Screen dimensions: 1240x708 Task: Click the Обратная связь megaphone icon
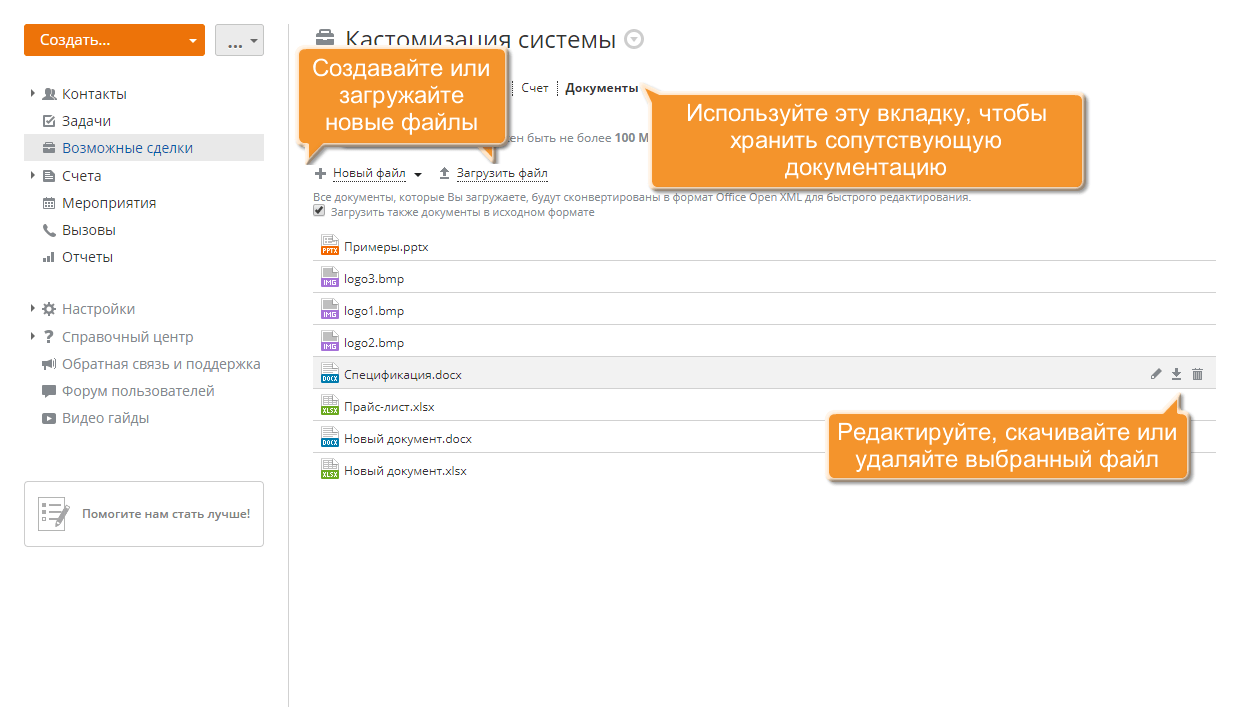click(x=49, y=364)
